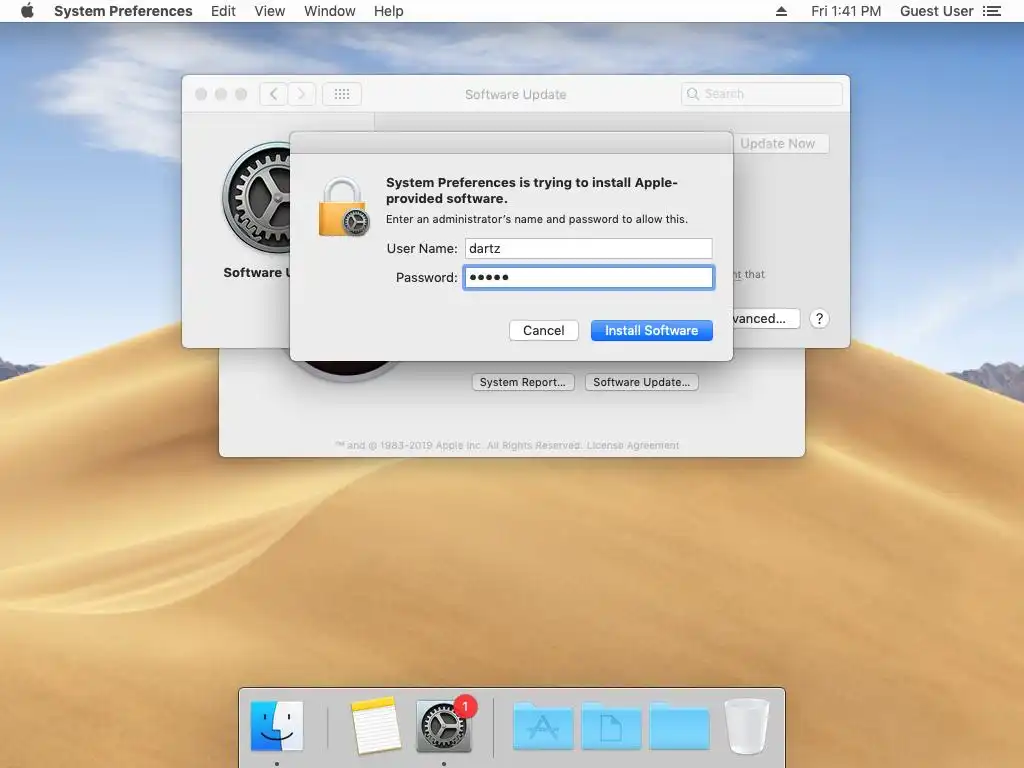
Task: Click the Search field in Software Update
Action: [761, 94]
